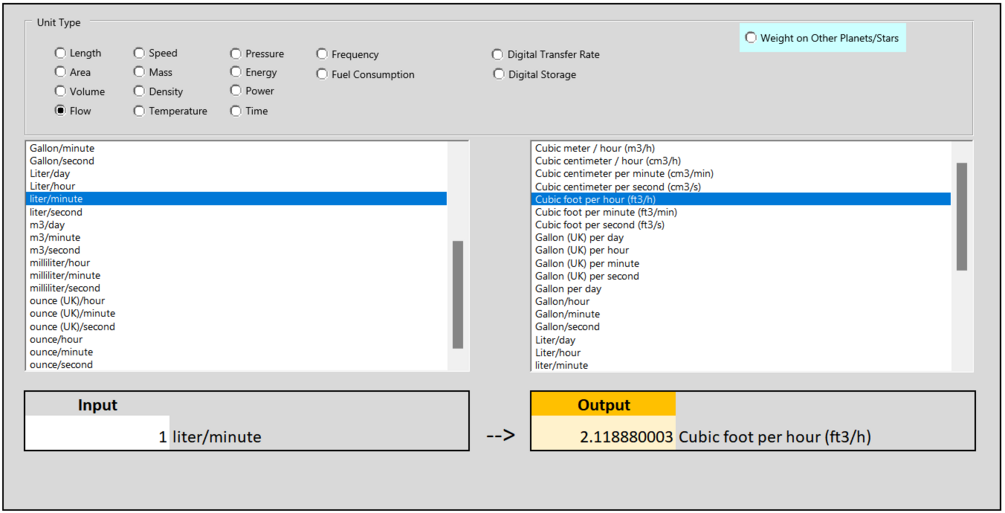Image resolution: width=1005 pixels, height=513 pixels.
Task: Choose milliliter/hour in the input list
Action: (x=236, y=263)
